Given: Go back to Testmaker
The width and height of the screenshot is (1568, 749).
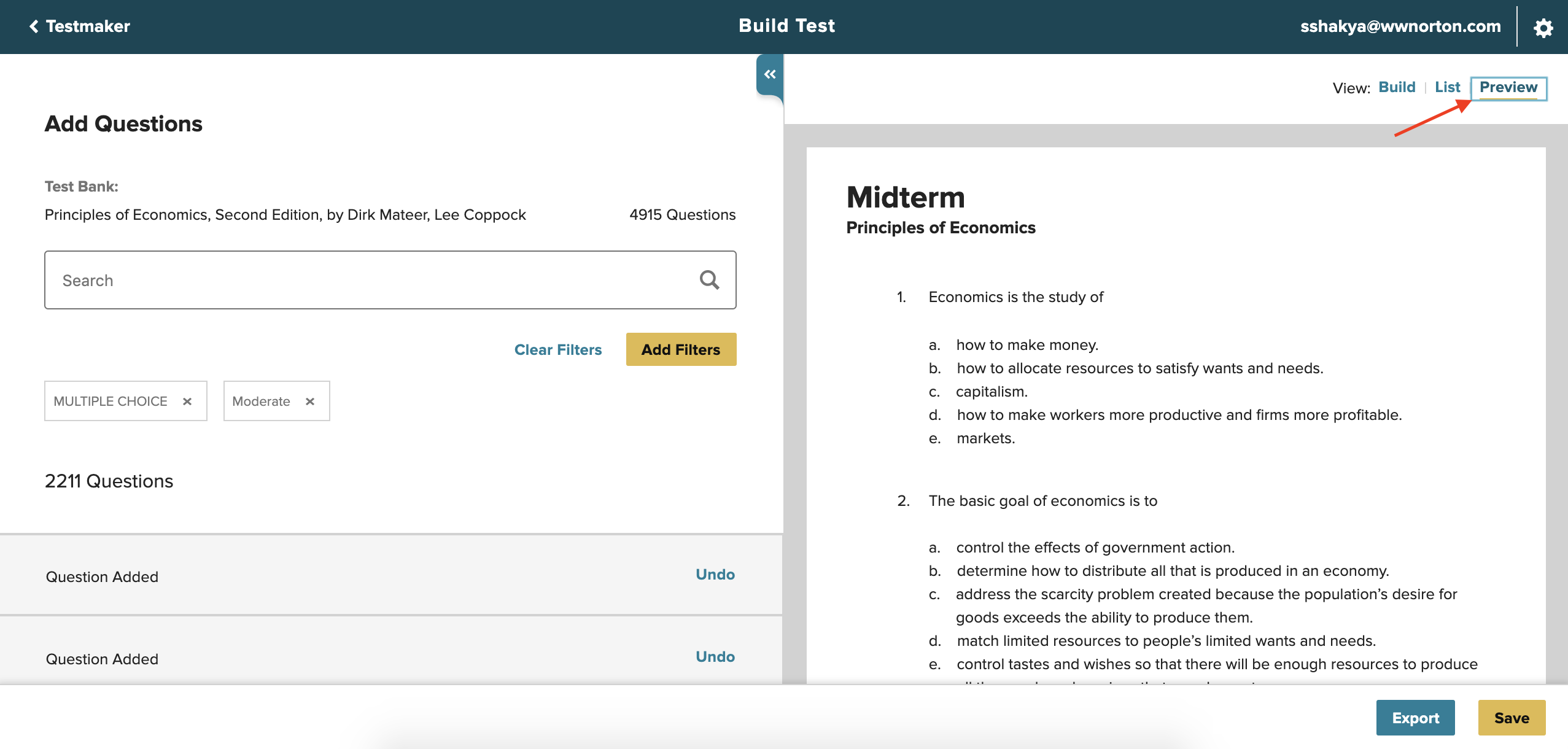Looking at the screenshot, I should (x=80, y=26).
